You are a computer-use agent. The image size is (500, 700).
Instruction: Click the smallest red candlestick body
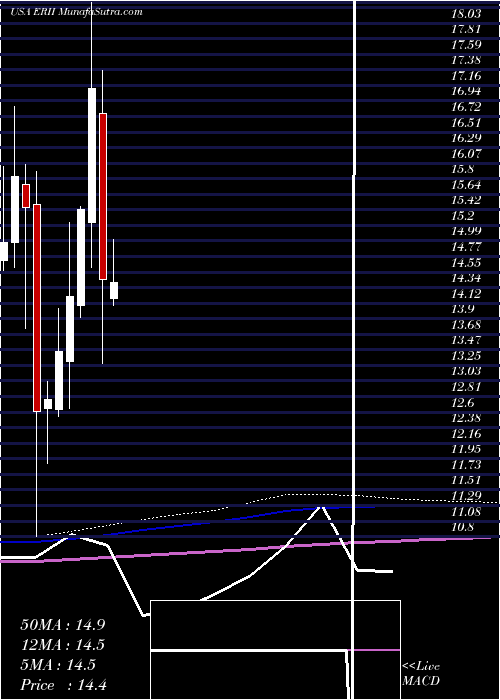tap(25, 196)
